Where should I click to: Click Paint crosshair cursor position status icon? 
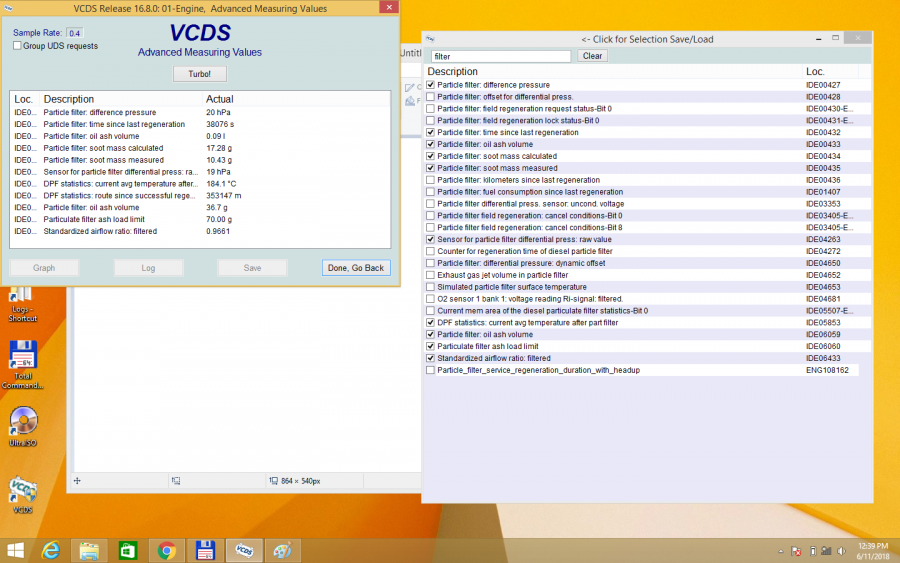77,481
